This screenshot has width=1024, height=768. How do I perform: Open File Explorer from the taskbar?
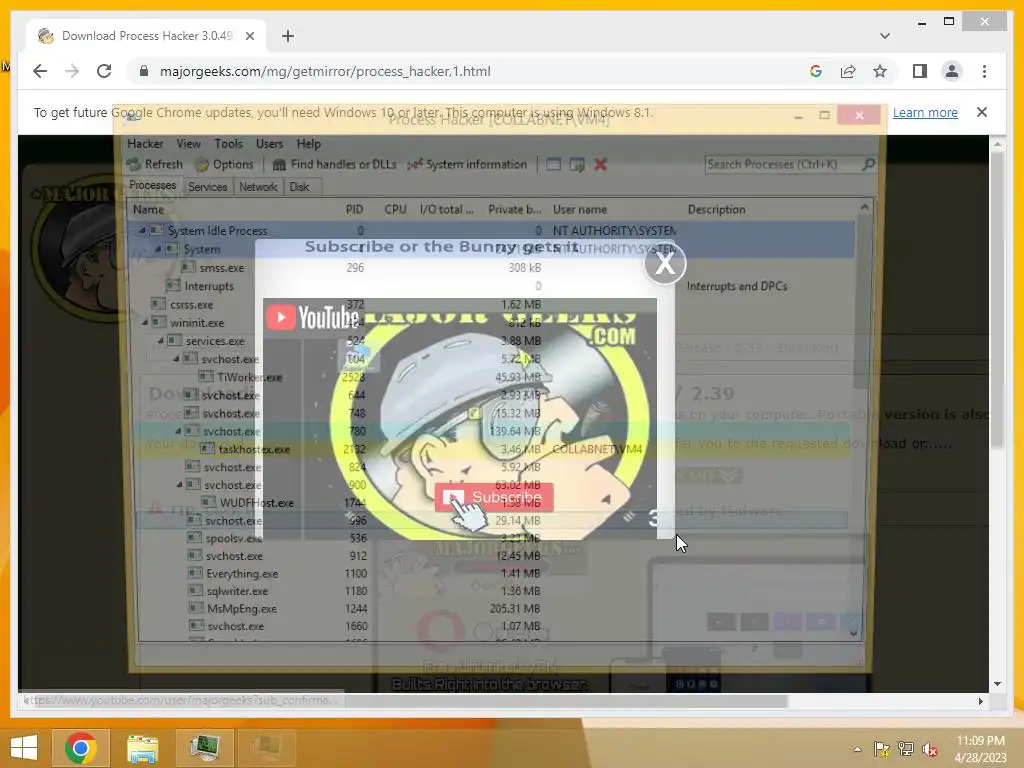coord(142,748)
